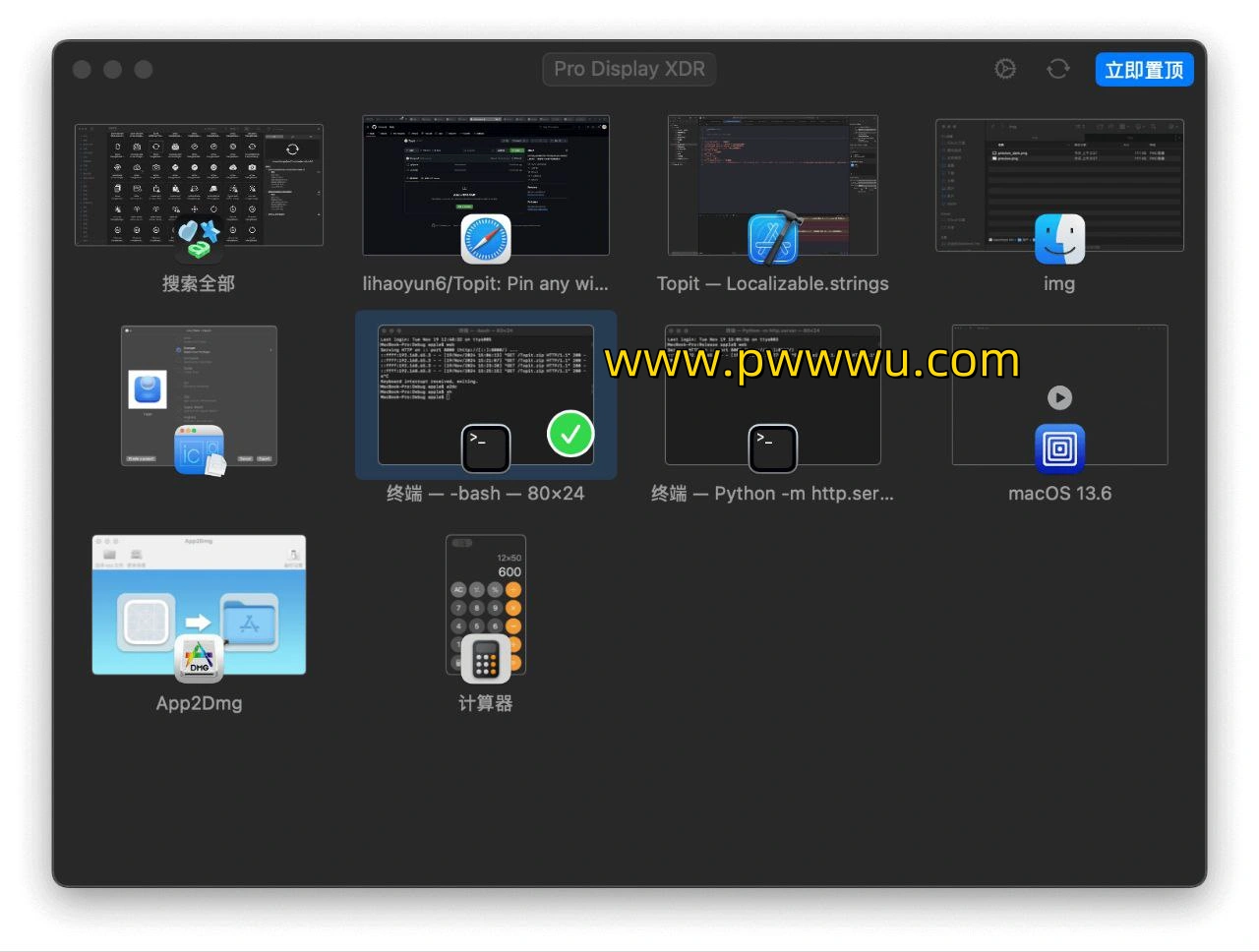
Task: Select the macOS 13.6 virtual machine thumbnail
Action: pyautogui.click(x=1060, y=394)
